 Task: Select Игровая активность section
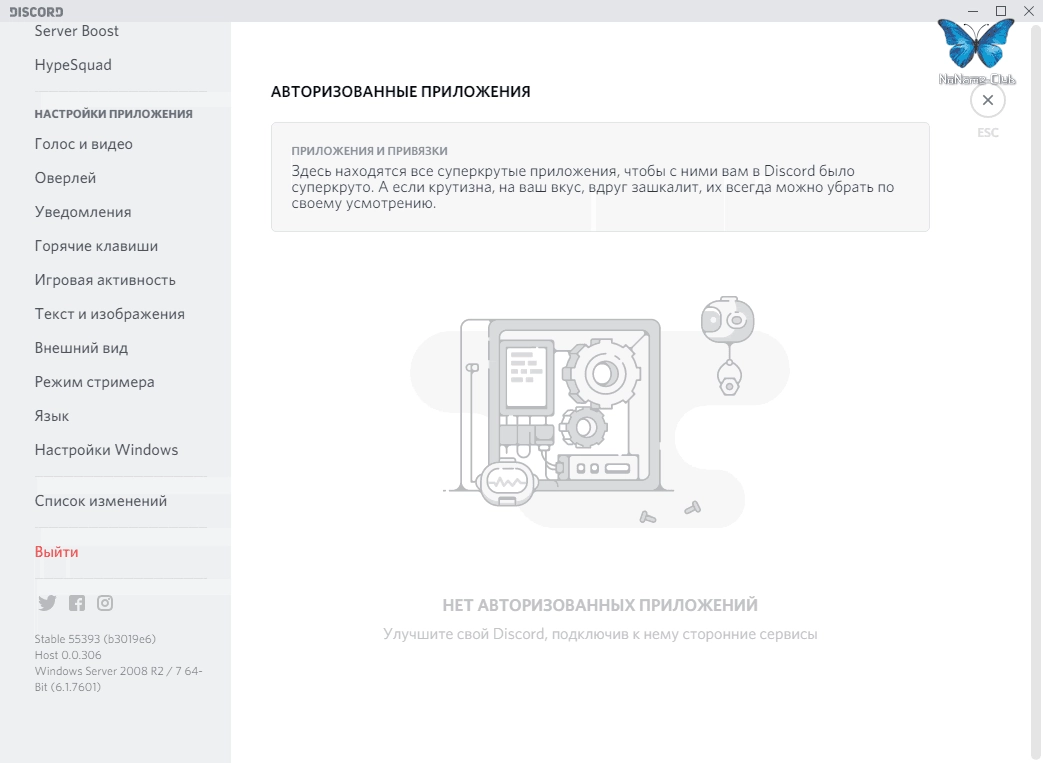pyautogui.click(x=105, y=280)
